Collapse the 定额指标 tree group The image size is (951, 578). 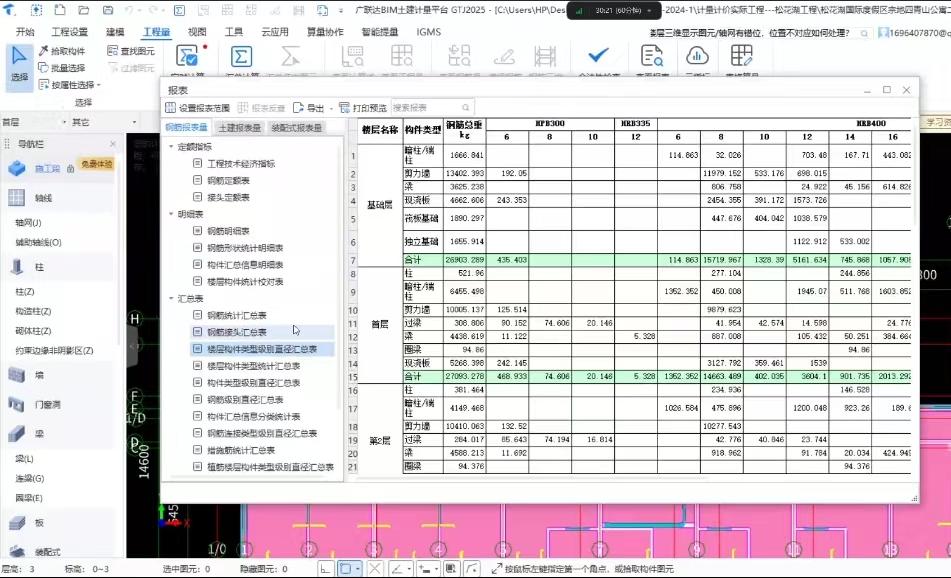coord(171,147)
